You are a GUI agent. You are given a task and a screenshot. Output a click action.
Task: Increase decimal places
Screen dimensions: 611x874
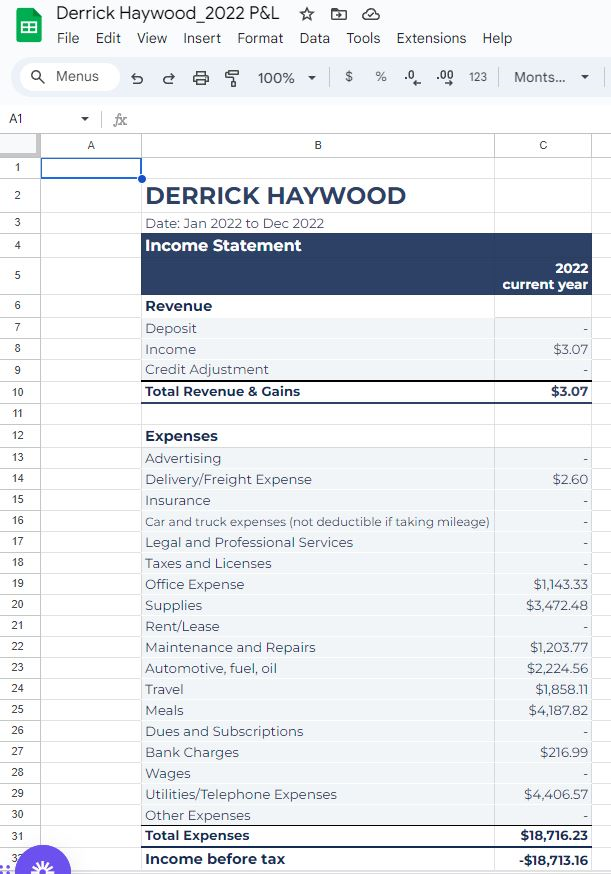point(445,77)
